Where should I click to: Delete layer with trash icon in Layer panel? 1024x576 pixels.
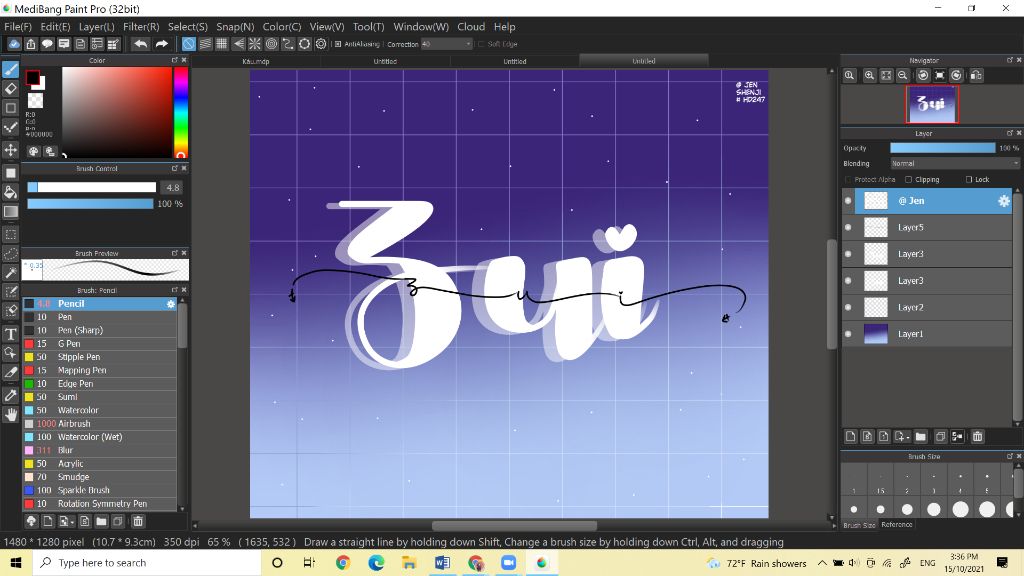[977, 436]
